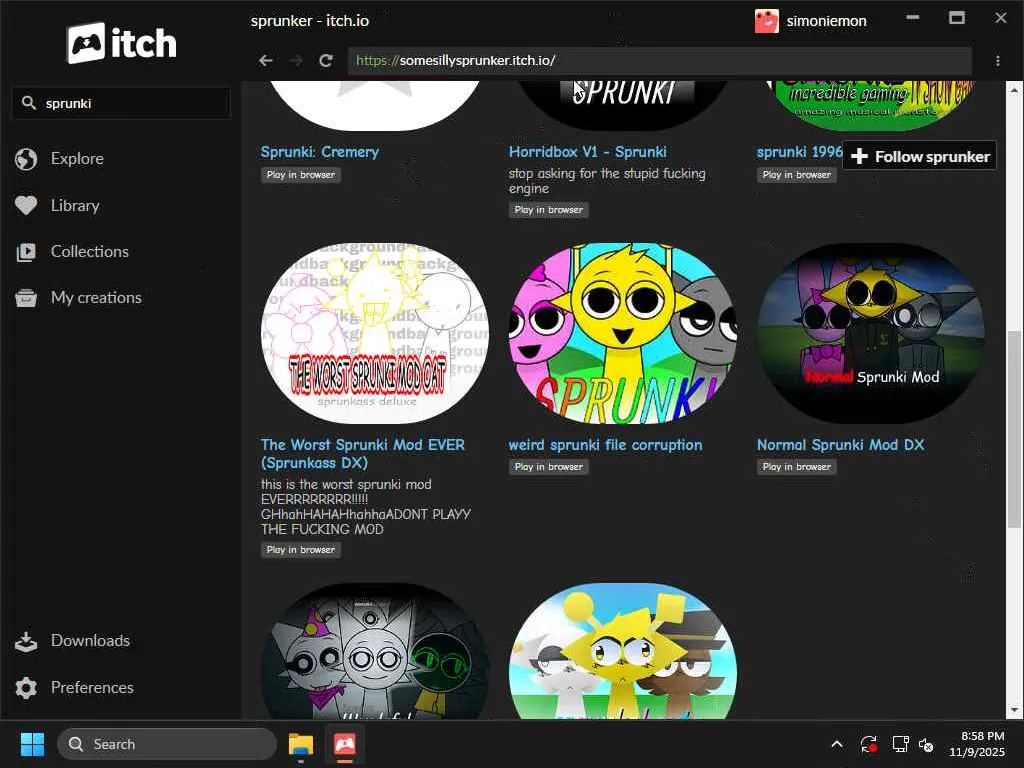This screenshot has height=768, width=1024.
Task: Click the muted volume tray icon
Action: (x=926, y=744)
